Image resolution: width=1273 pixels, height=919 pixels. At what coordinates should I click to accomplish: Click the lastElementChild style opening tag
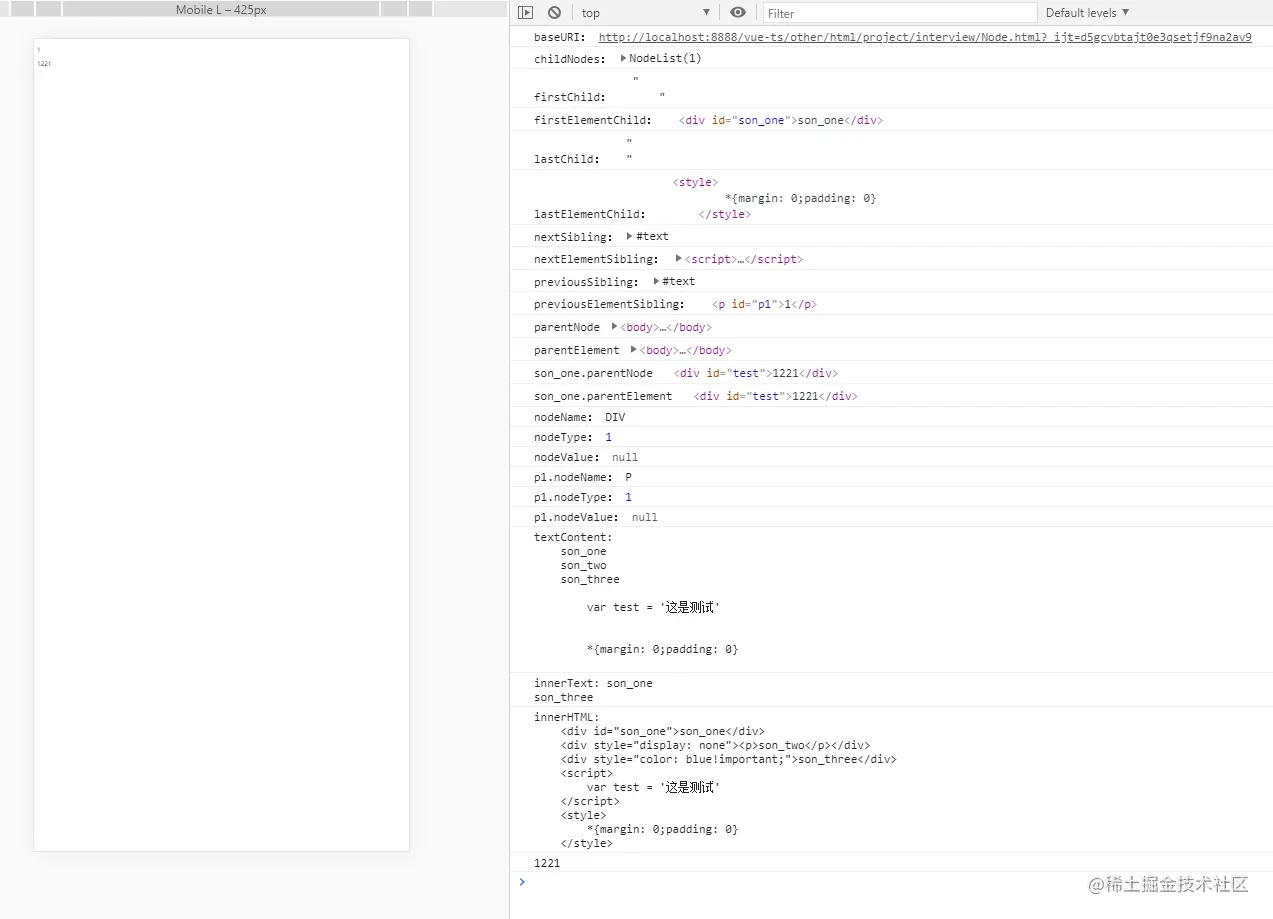point(695,182)
